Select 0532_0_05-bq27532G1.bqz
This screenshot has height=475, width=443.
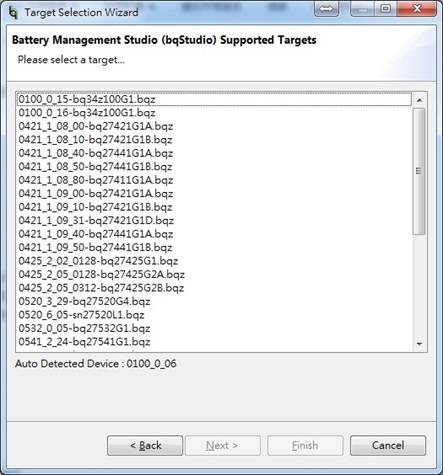pyautogui.click(x=214, y=328)
